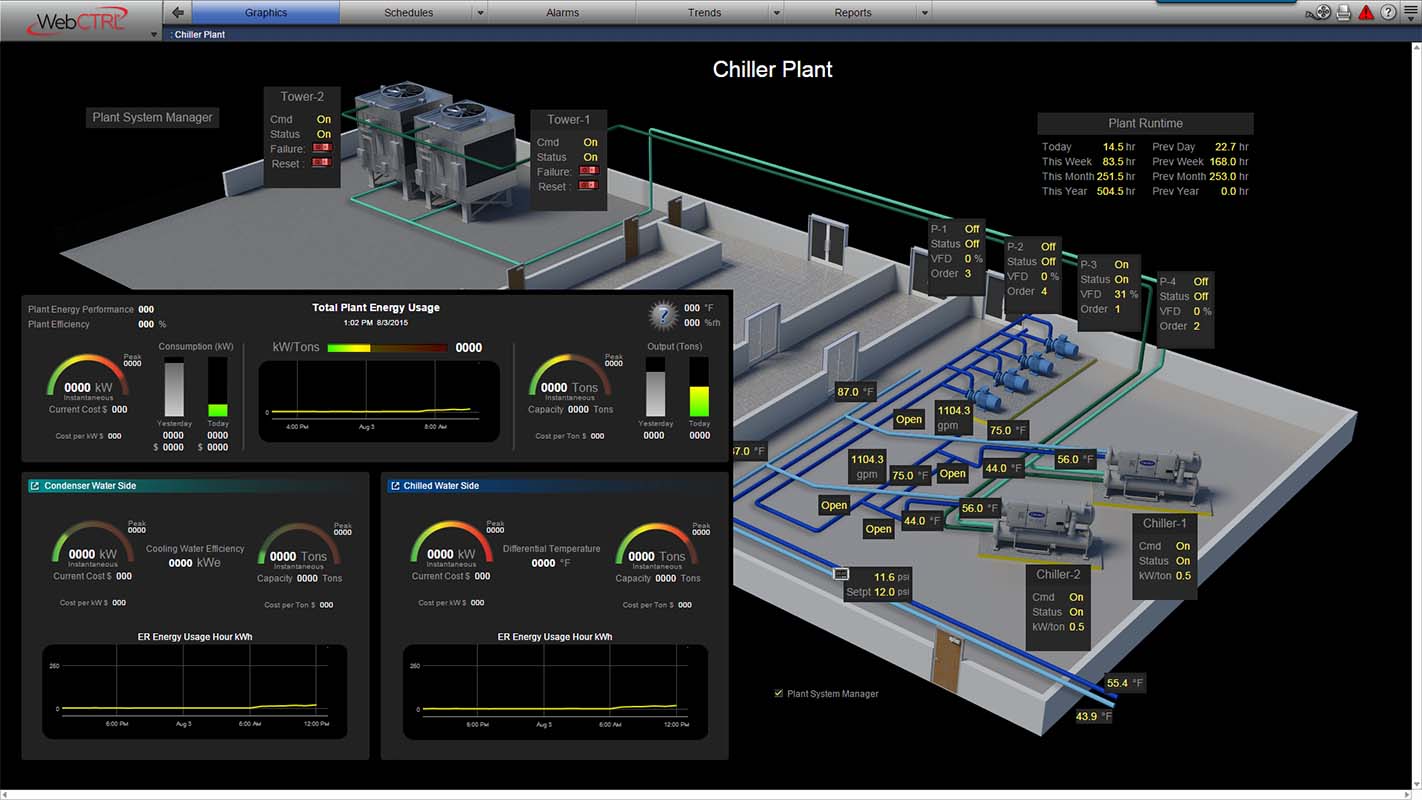Select the Alarms tab
Image resolution: width=1422 pixels, height=800 pixels.
(561, 12)
